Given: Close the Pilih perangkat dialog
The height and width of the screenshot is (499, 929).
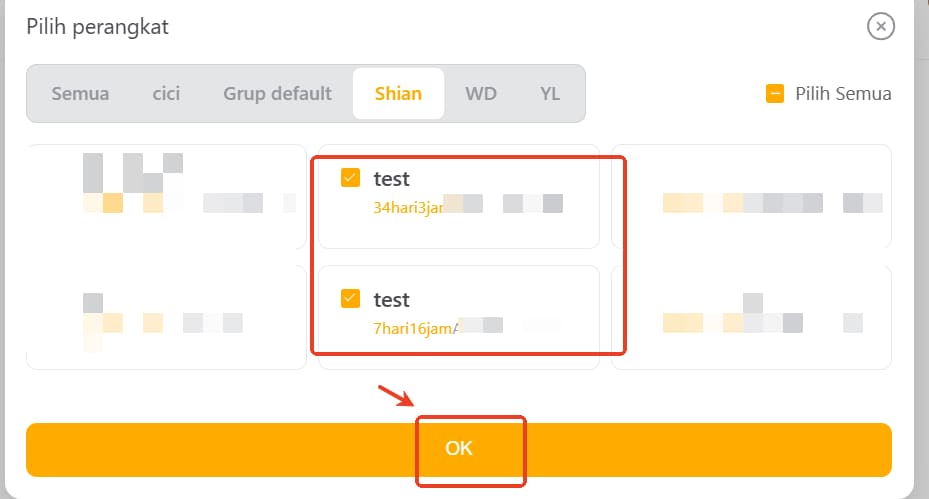Looking at the screenshot, I should [x=880, y=26].
